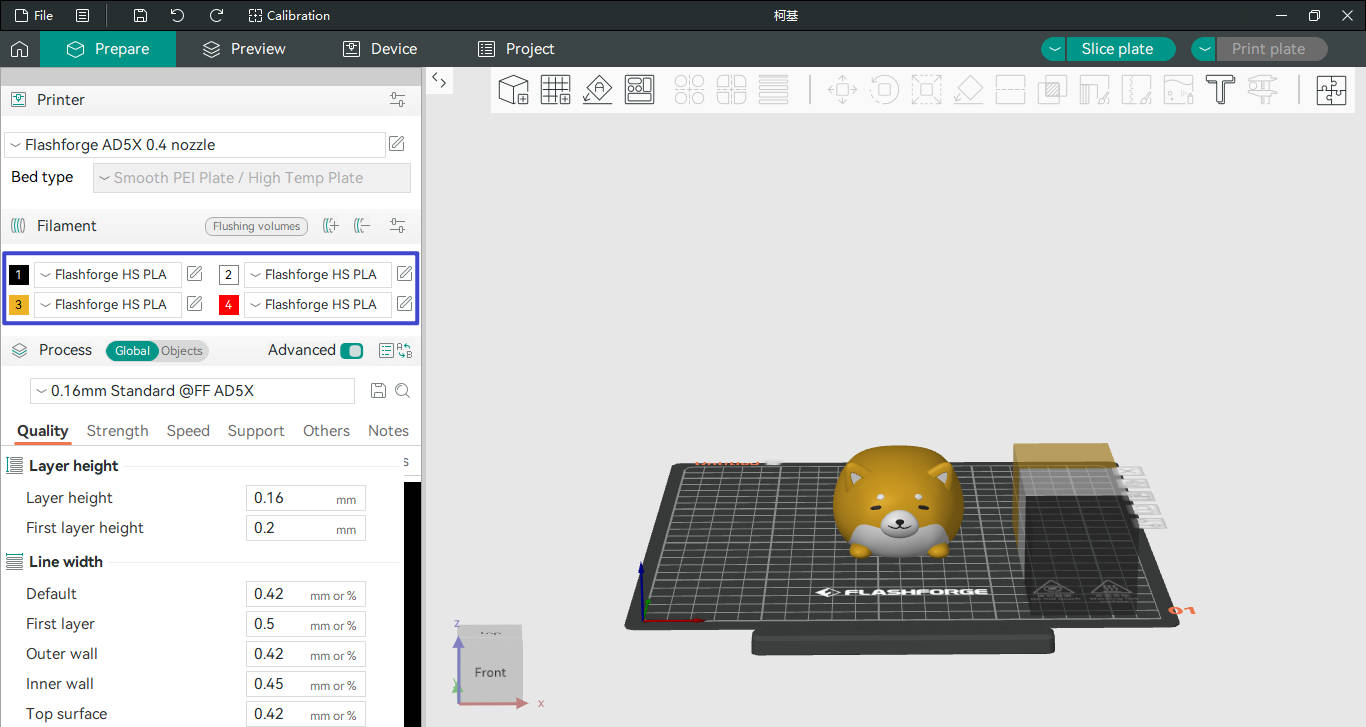Select the Measure caliper tool
1366x727 pixels.
click(x=1262, y=90)
